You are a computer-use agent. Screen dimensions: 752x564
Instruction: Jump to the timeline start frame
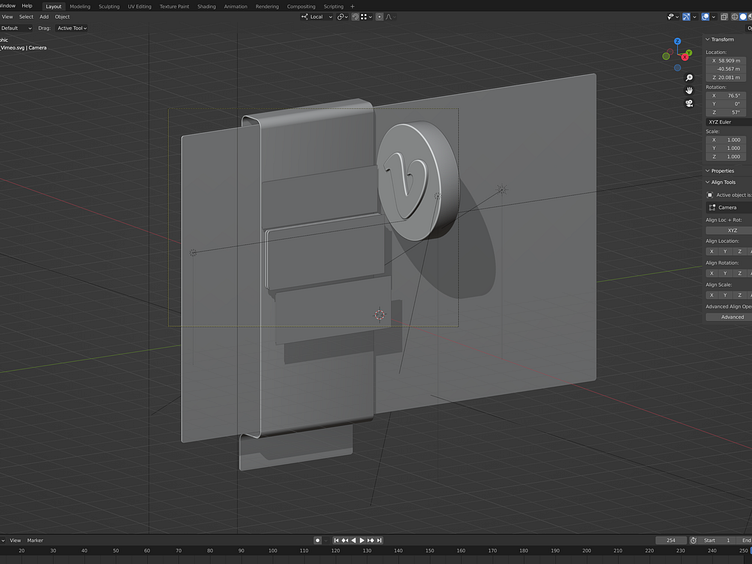click(x=336, y=540)
